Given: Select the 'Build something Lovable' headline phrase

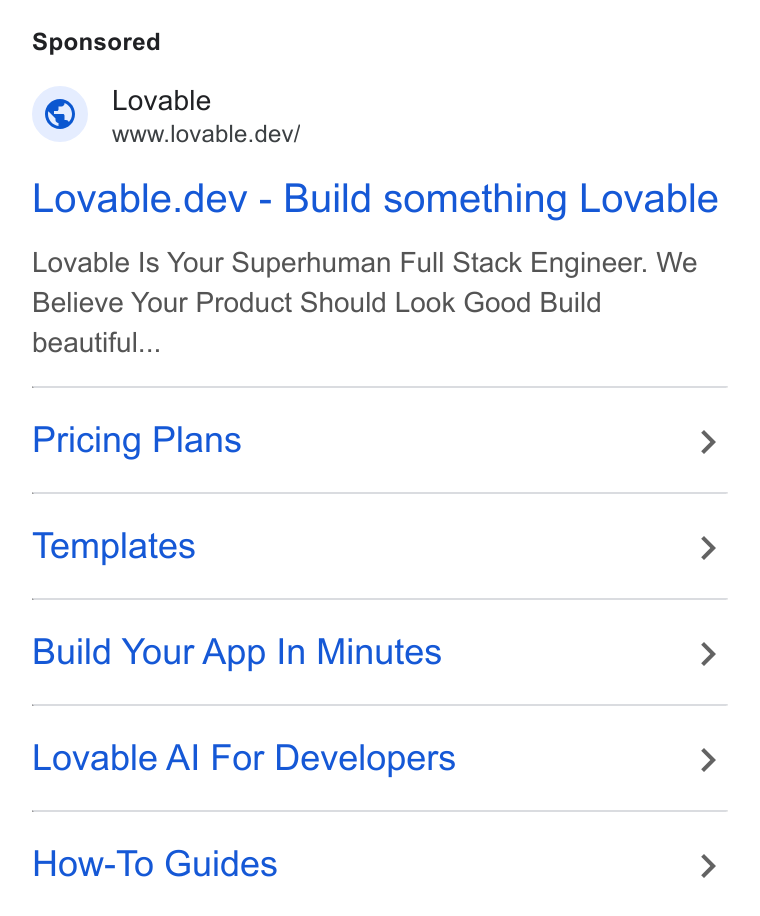Looking at the screenshot, I should (501, 199).
